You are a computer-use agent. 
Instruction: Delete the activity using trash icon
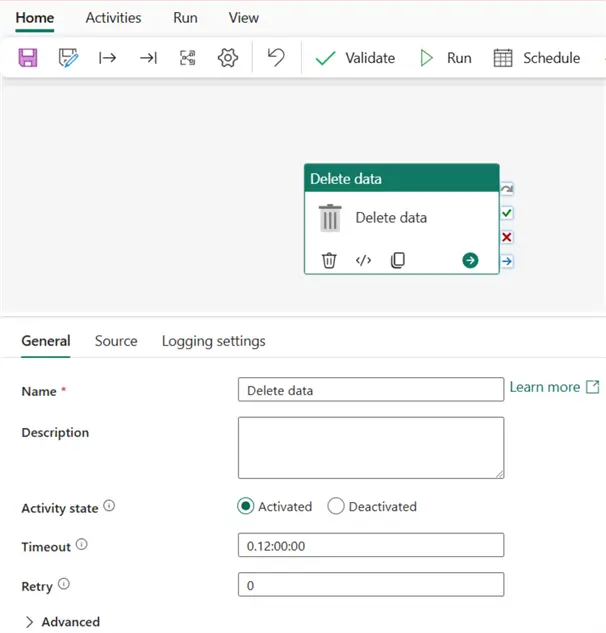329,260
